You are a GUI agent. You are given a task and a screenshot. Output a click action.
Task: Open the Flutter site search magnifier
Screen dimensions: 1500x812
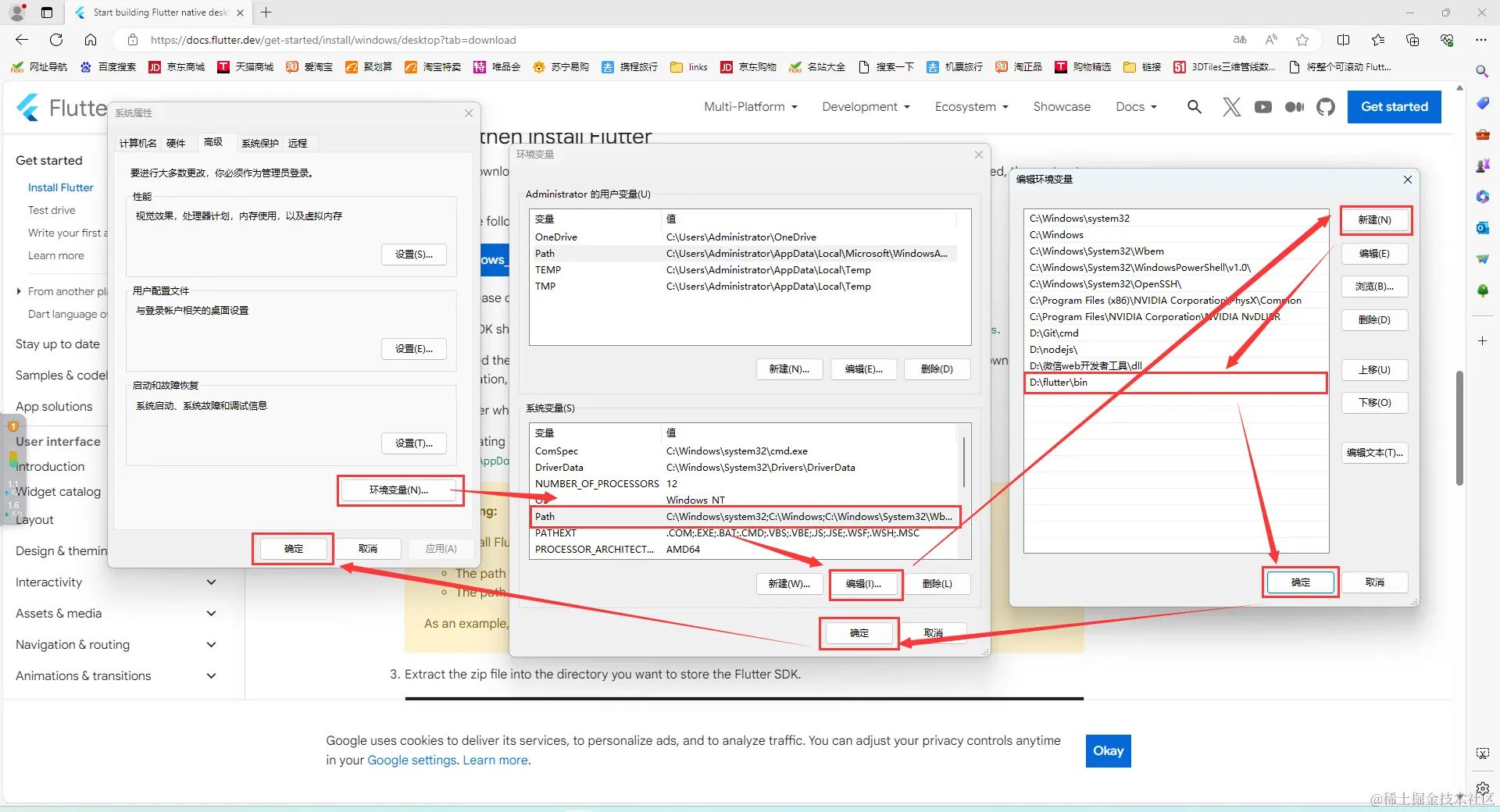pos(1195,107)
